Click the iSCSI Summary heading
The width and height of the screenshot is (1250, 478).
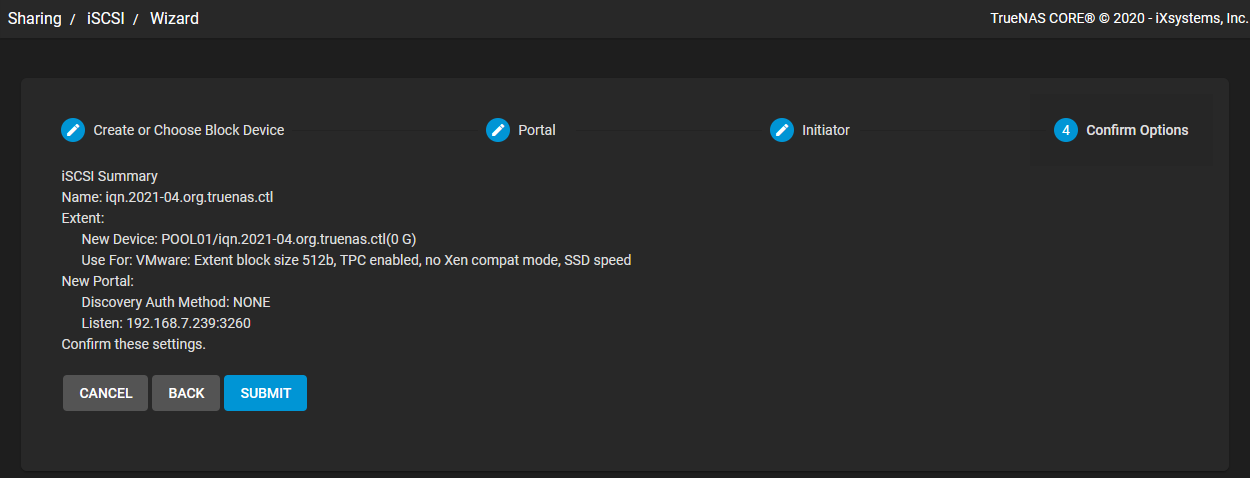(x=110, y=176)
